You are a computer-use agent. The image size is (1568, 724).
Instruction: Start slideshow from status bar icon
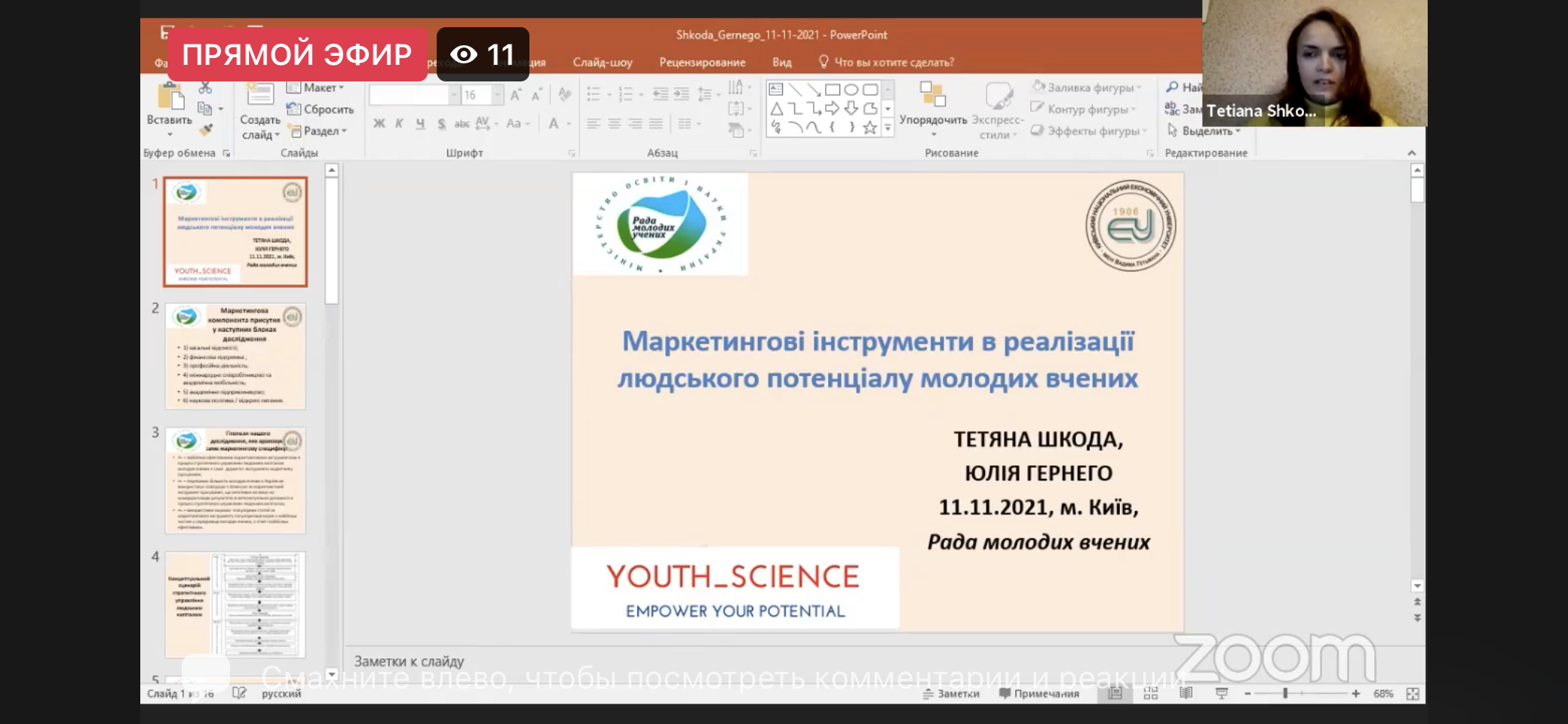(x=1222, y=694)
